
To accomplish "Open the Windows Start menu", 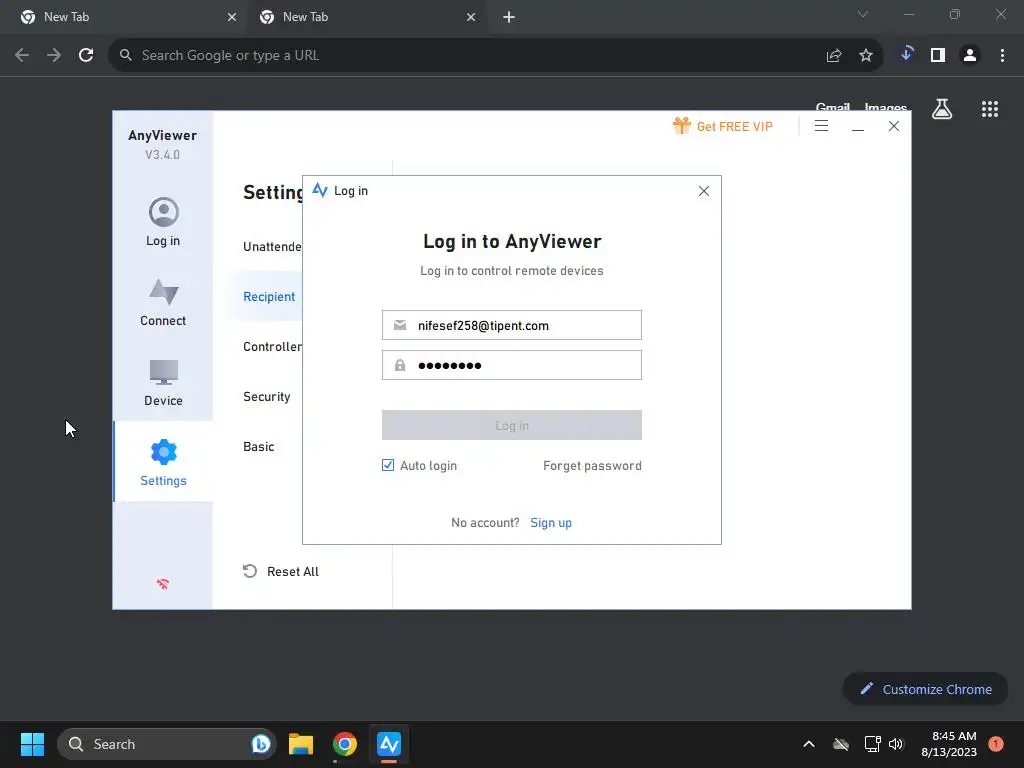I will pos(32,744).
